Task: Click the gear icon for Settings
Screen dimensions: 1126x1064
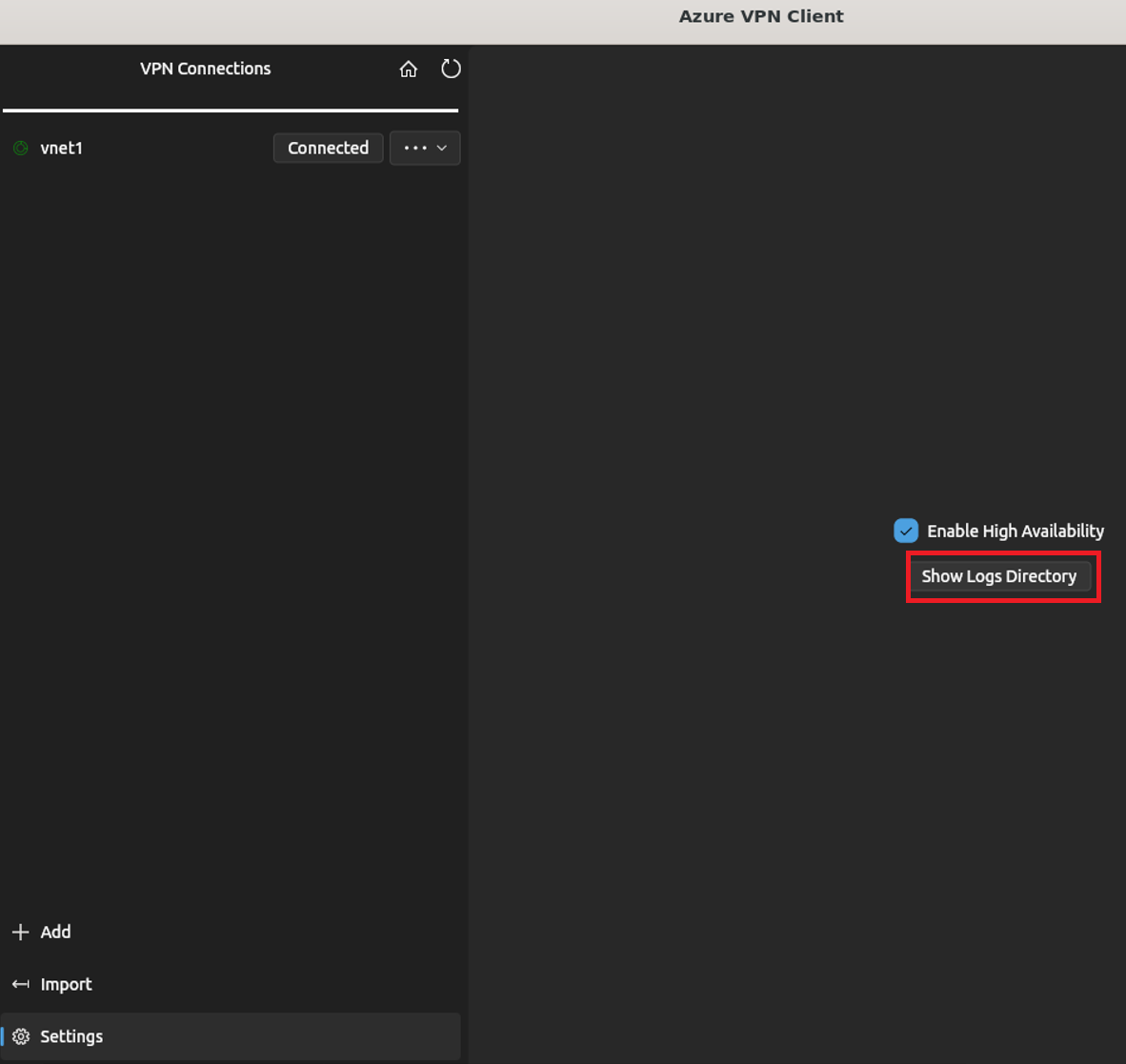Action: [21, 1036]
